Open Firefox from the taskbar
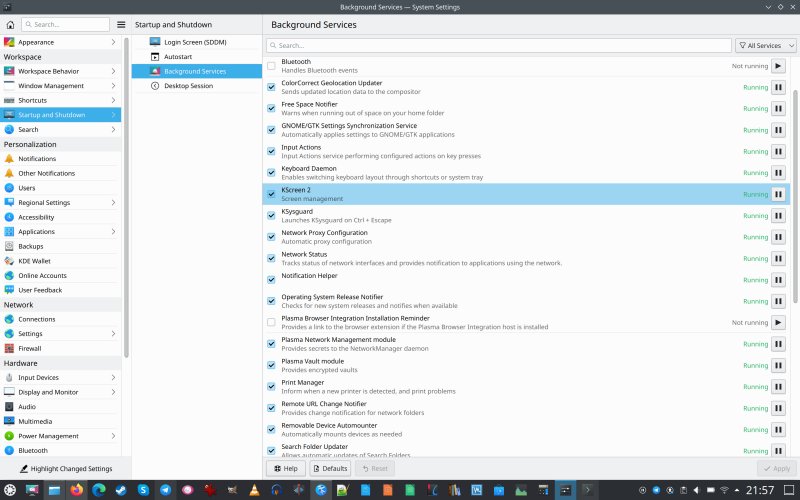The image size is (800, 500). (x=77, y=490)
